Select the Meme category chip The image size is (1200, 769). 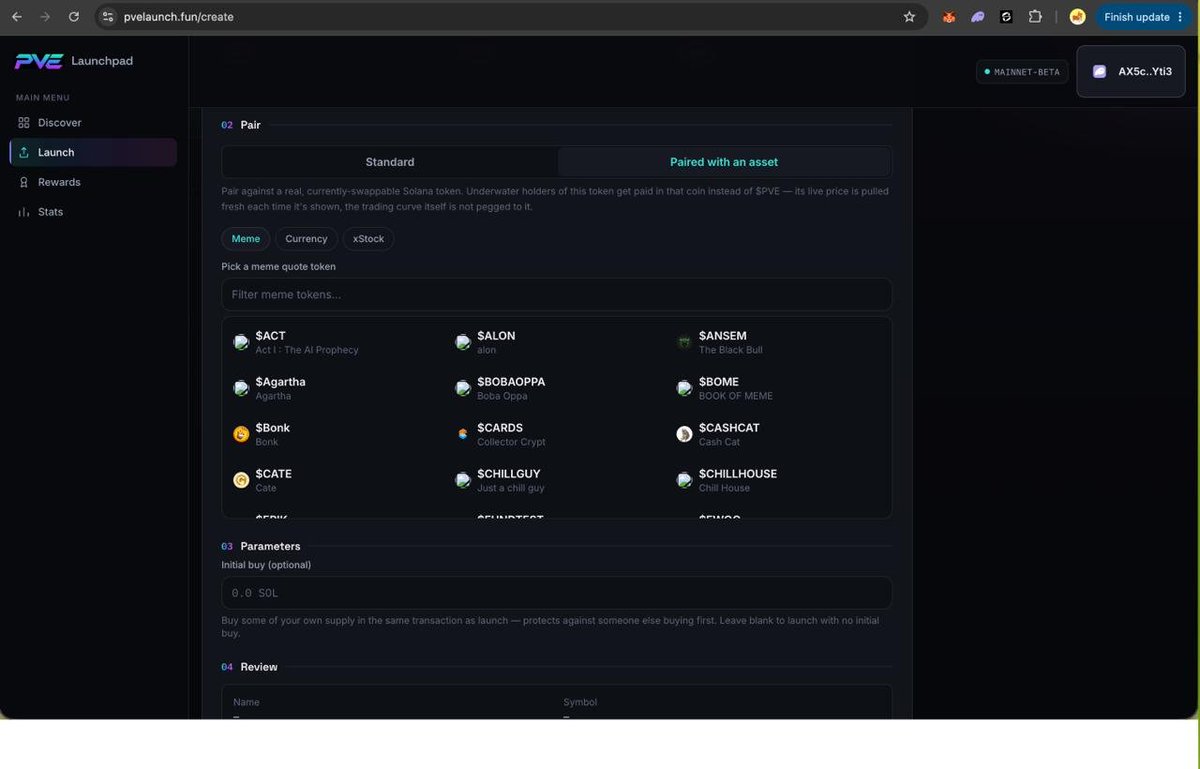pyautogui.click(x=246, y=239)
